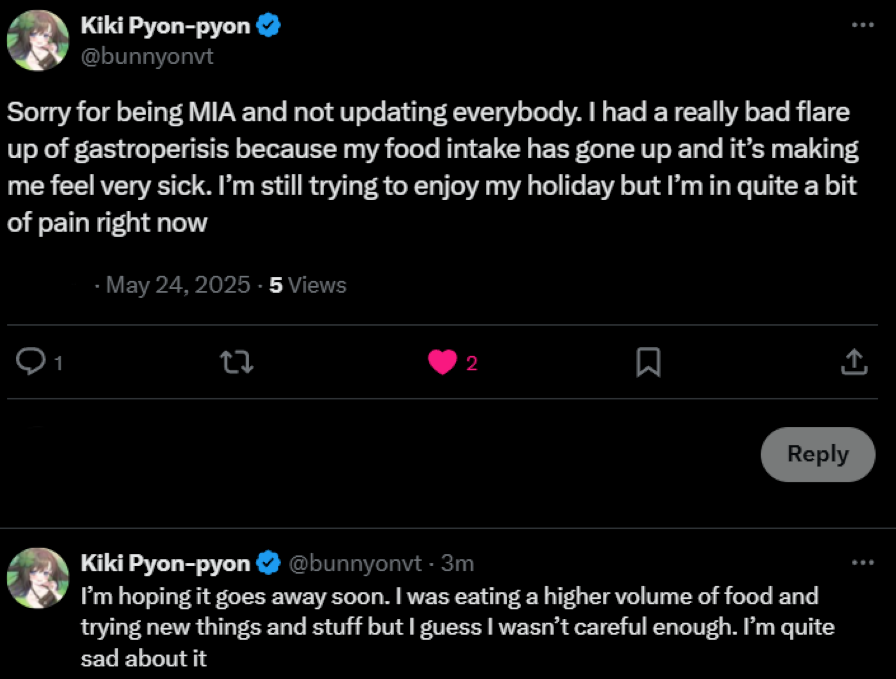
Task: Click Kiki Pyon-pyon name in reply
Action: click(165, 563)
